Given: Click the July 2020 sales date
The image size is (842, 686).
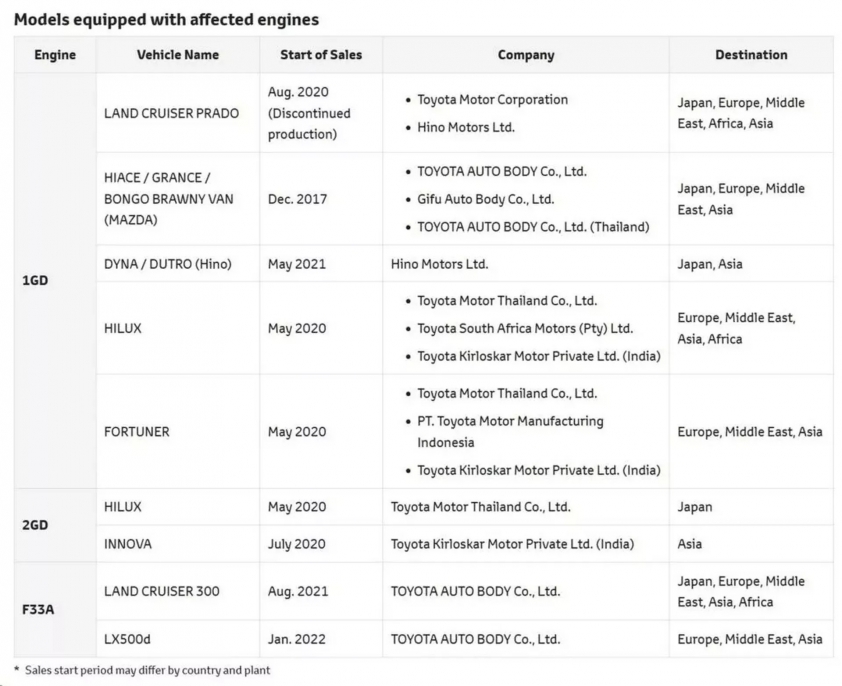Looking at the screenshot, I should click(296, 544).
